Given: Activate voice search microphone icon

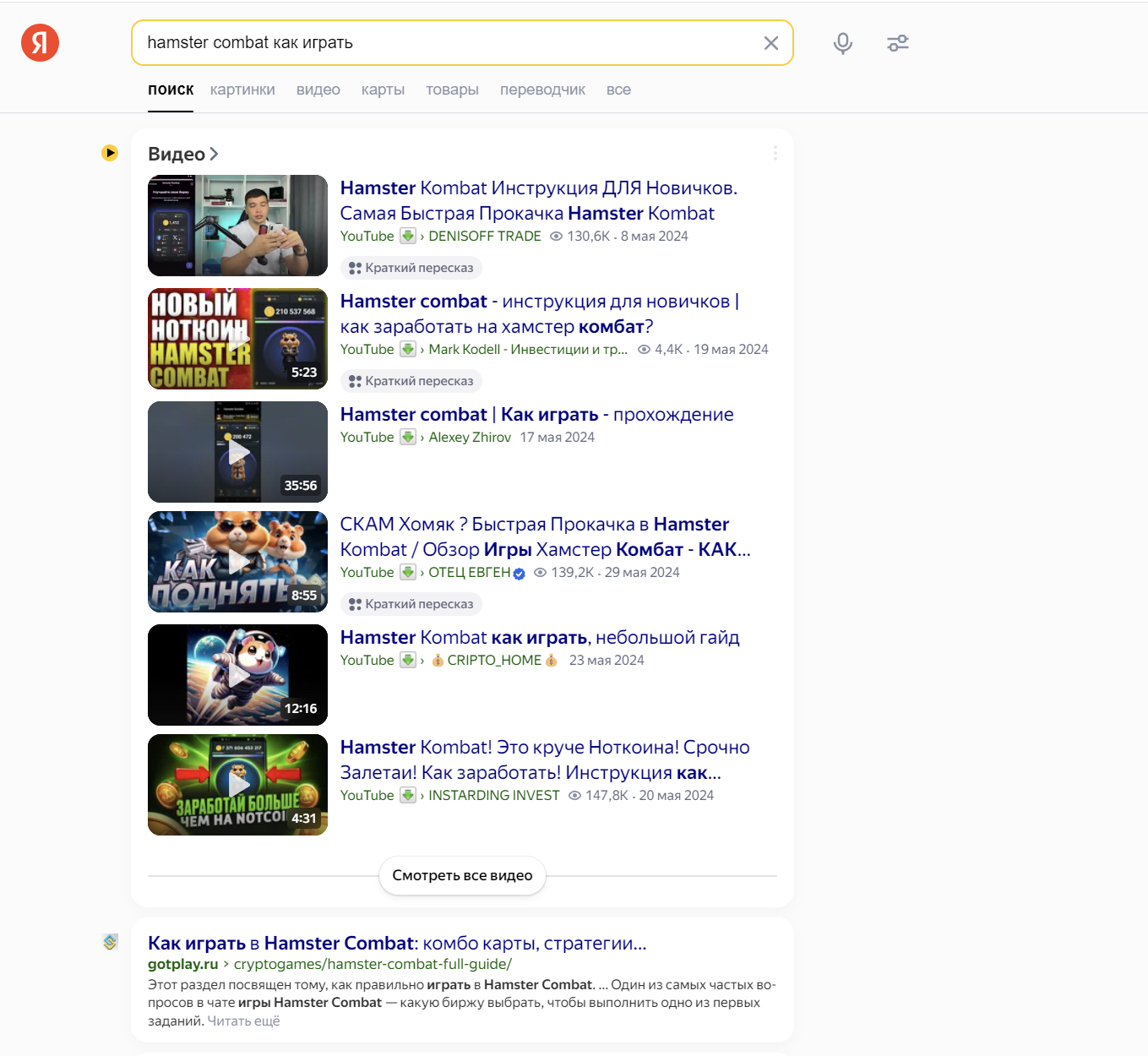Looking at the screenshot, I should point(842,43).
